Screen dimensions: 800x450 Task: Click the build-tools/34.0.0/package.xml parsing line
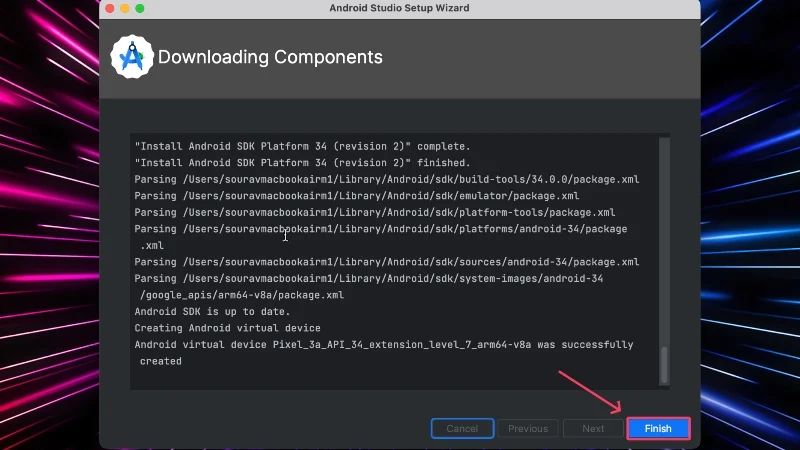pyautogui.click(x=387, y=180)
